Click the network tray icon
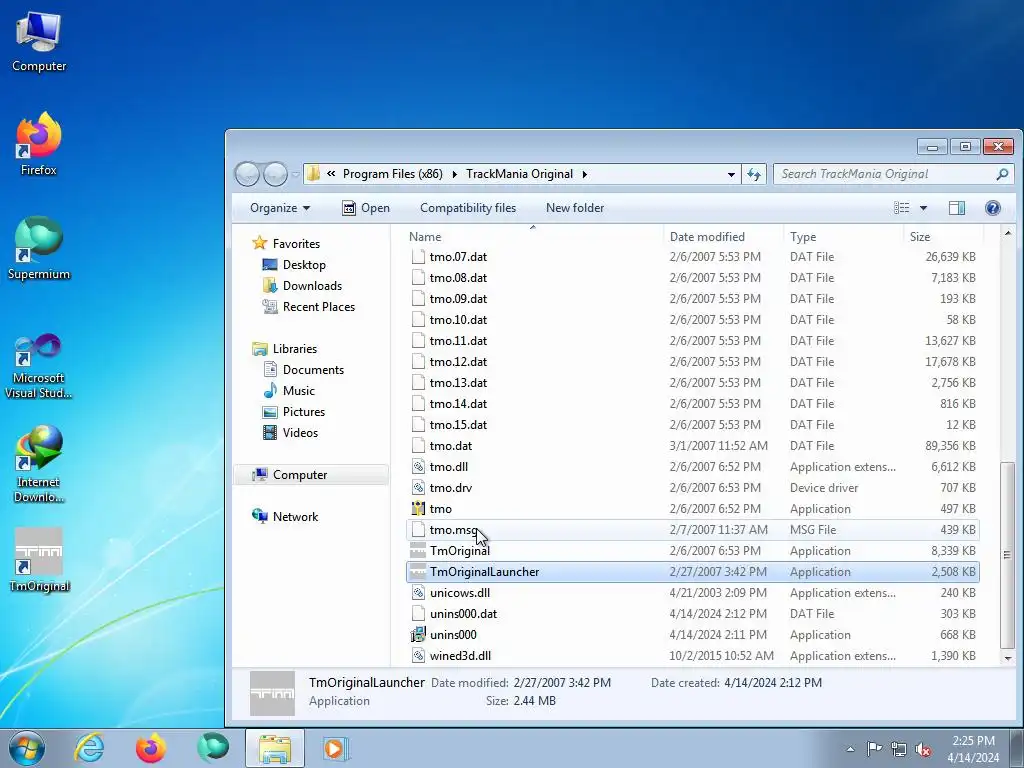The image size is (1024, 768). point(899,748)
